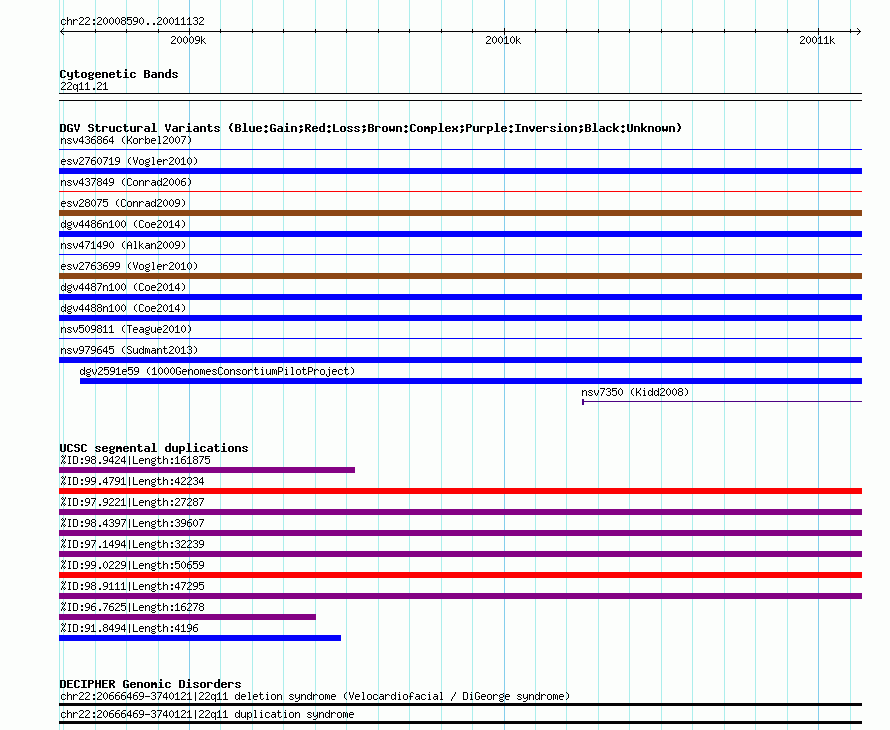Open the nsv7350 (Kidd2008) inversion label
890x730 pixels.
(x=635, y=392)
